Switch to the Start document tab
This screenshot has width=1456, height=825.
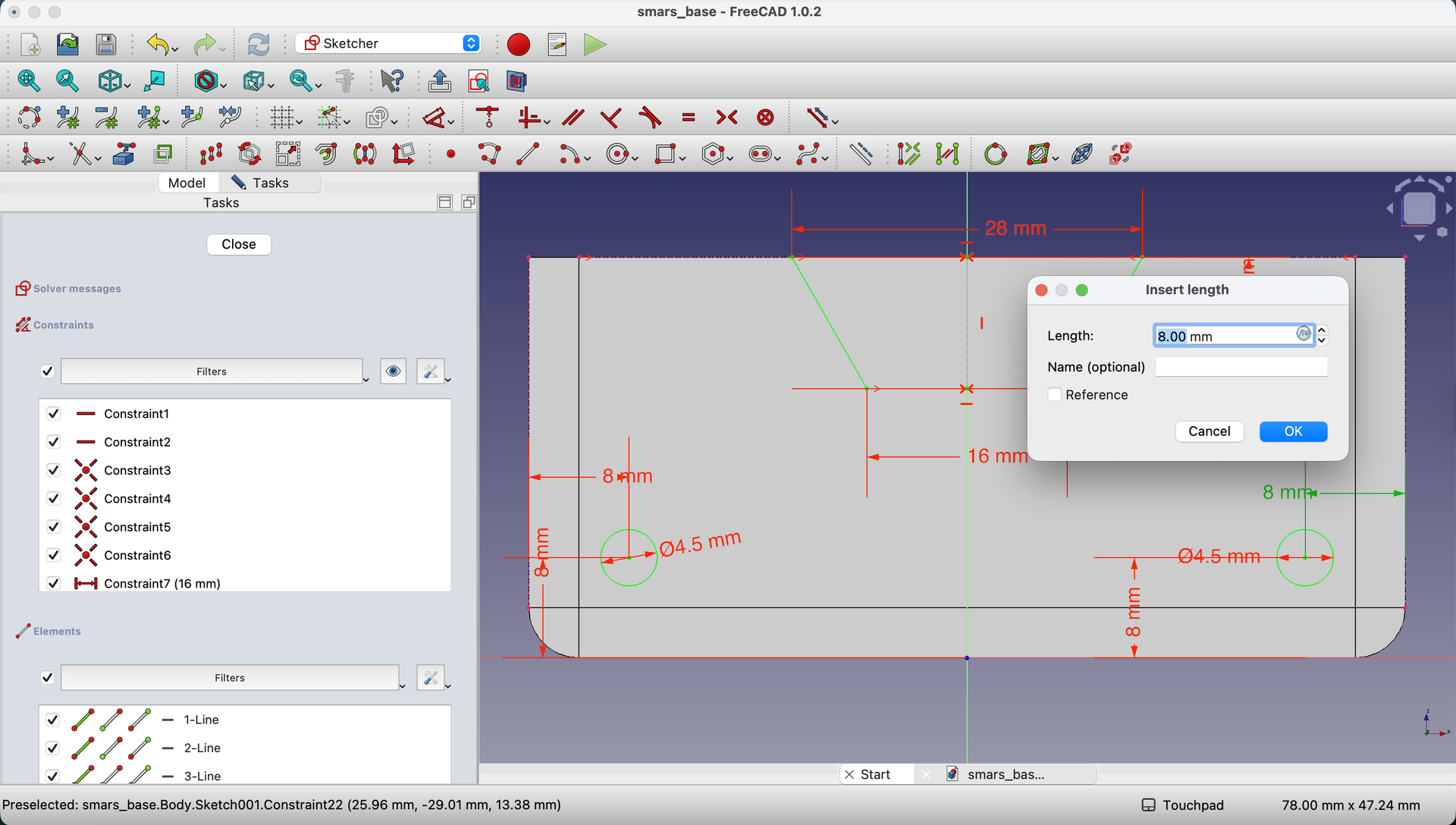[876, 774]
